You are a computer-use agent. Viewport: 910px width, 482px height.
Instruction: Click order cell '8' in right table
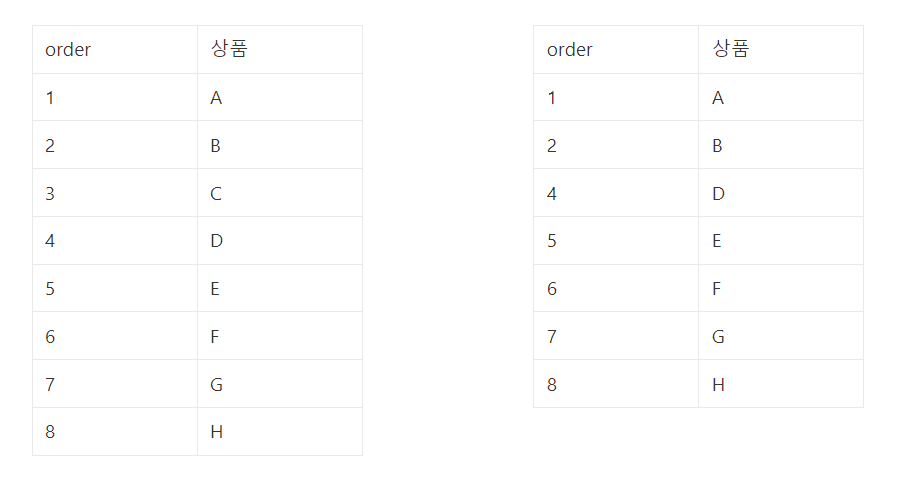point(616,383)
